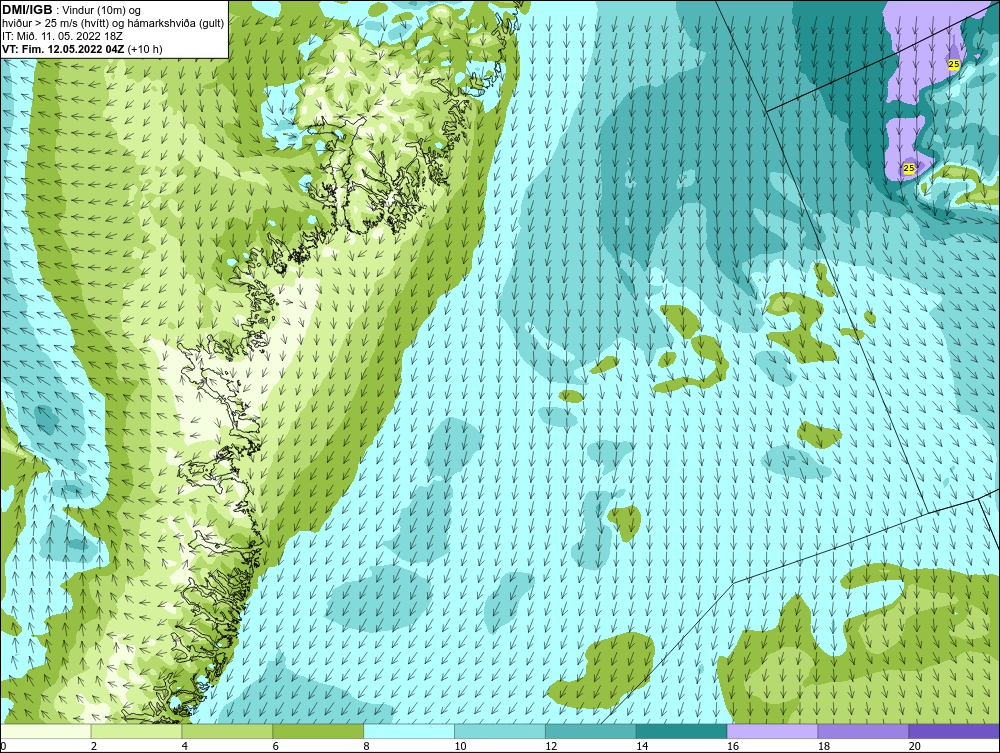Click the 14–16 m/s dark teal legend swatch

click(682, 731)
